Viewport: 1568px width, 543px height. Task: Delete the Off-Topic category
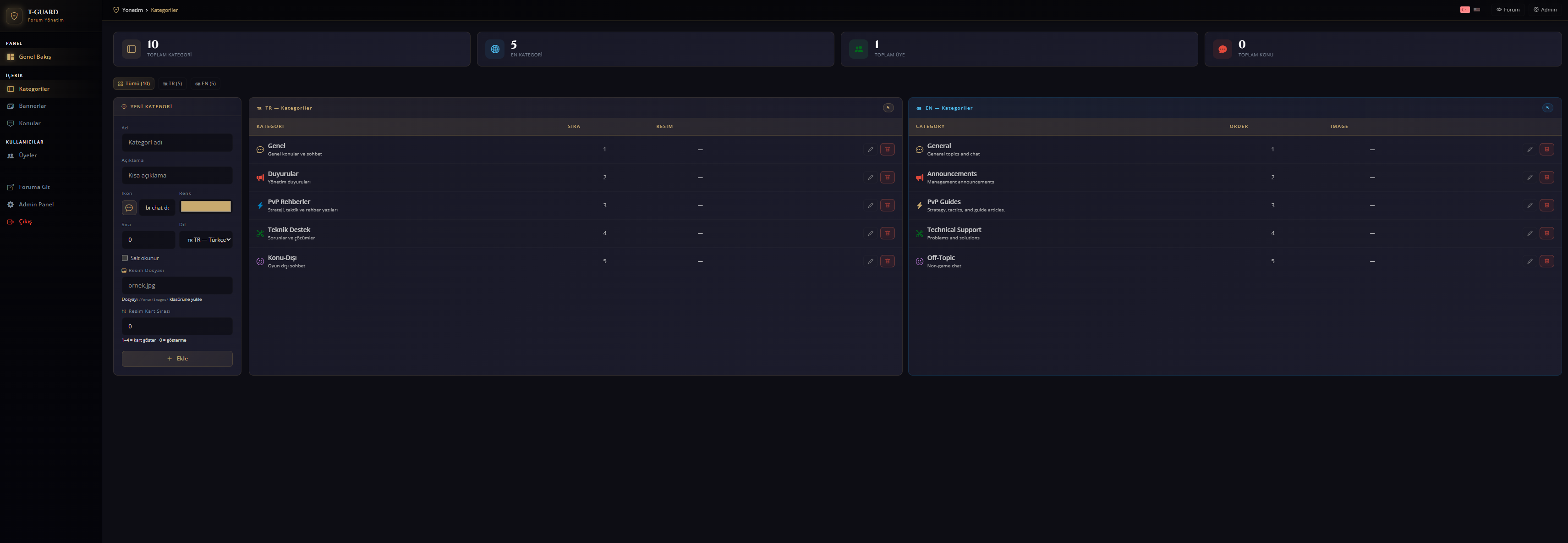click(1547, 261)
